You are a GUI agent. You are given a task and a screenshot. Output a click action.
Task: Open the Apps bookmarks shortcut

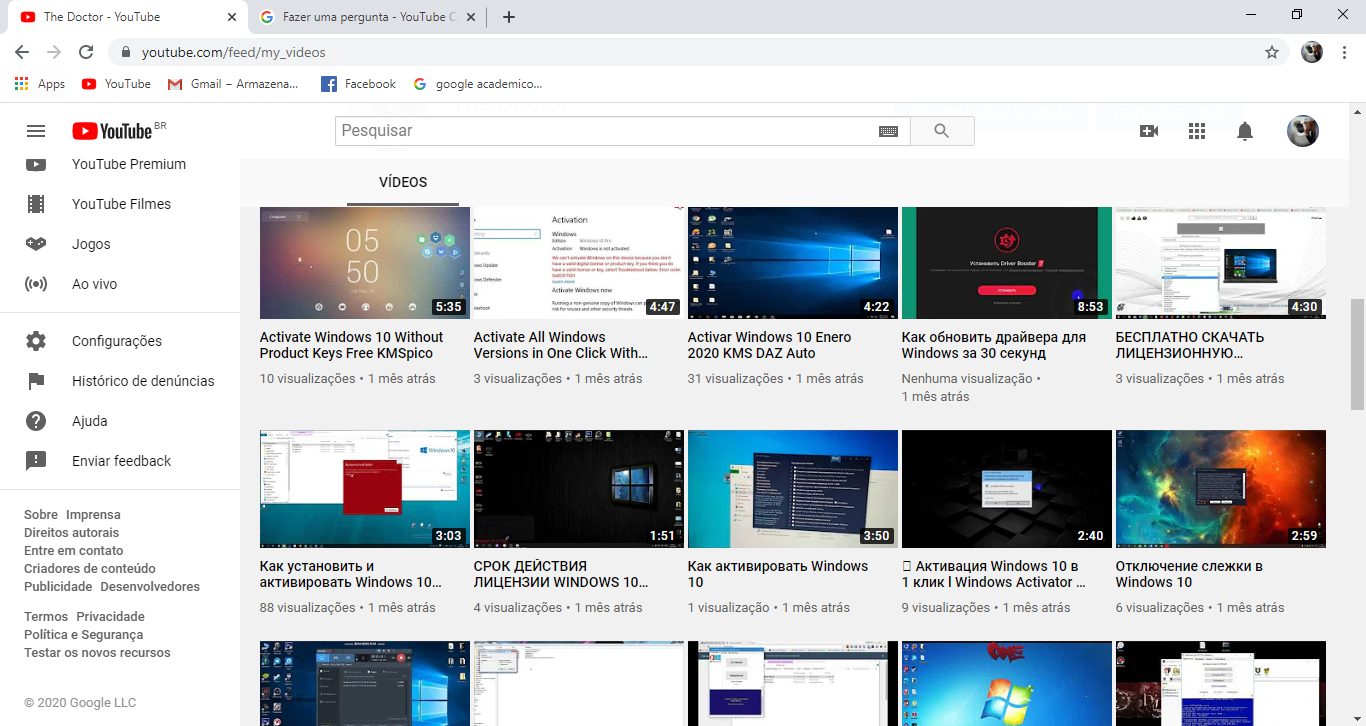tap(41, 84)
